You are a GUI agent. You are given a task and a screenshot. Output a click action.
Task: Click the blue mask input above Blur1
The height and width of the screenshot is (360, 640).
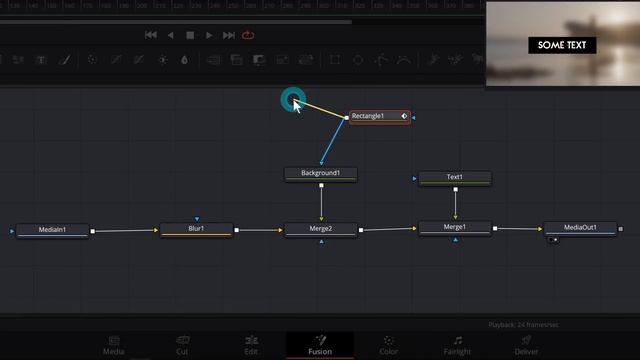point(197,219)
